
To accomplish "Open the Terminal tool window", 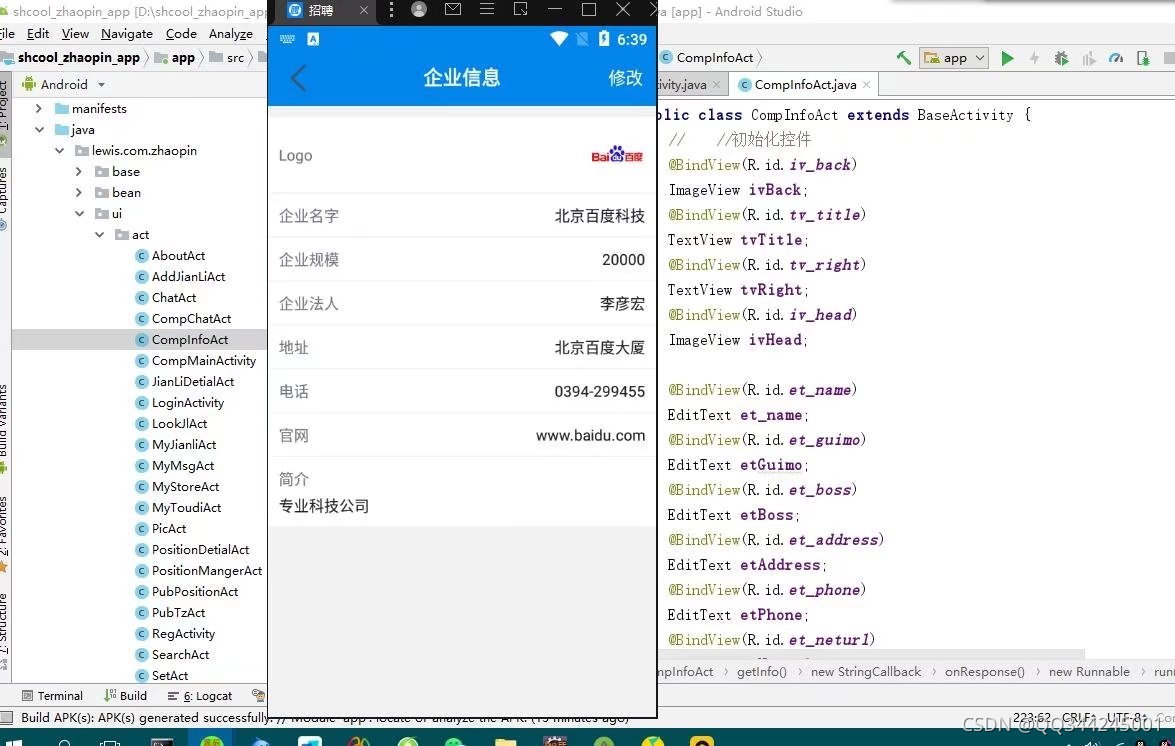I will click(x=52, y=696).
